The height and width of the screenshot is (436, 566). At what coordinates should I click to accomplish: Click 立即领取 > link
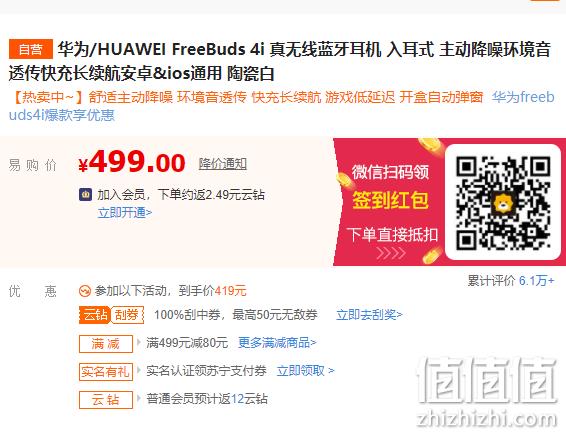point(305,371)
